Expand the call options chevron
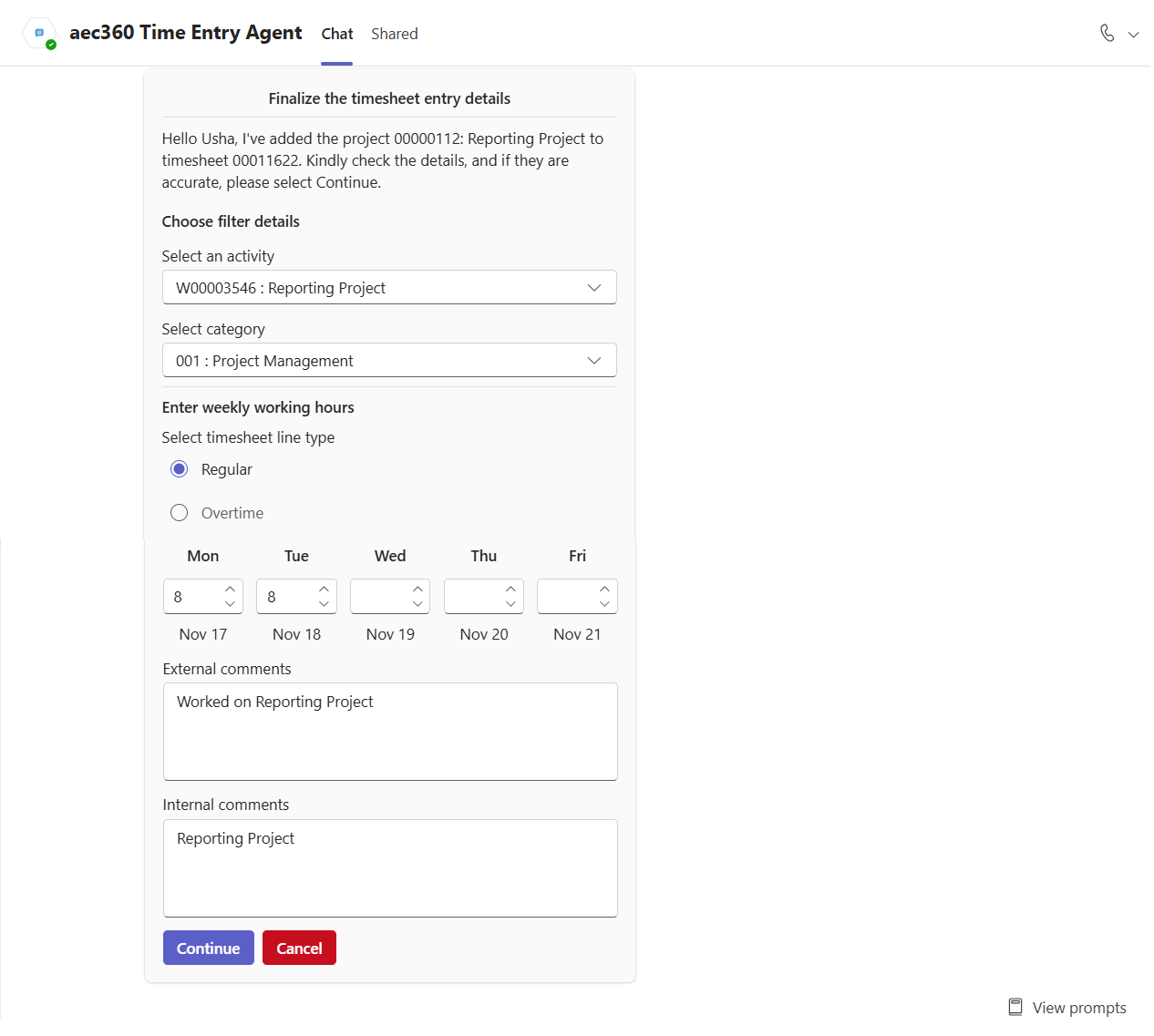Image resolution: width=1154 pixels, height=1036 pixels. [x=1133, y=35]
